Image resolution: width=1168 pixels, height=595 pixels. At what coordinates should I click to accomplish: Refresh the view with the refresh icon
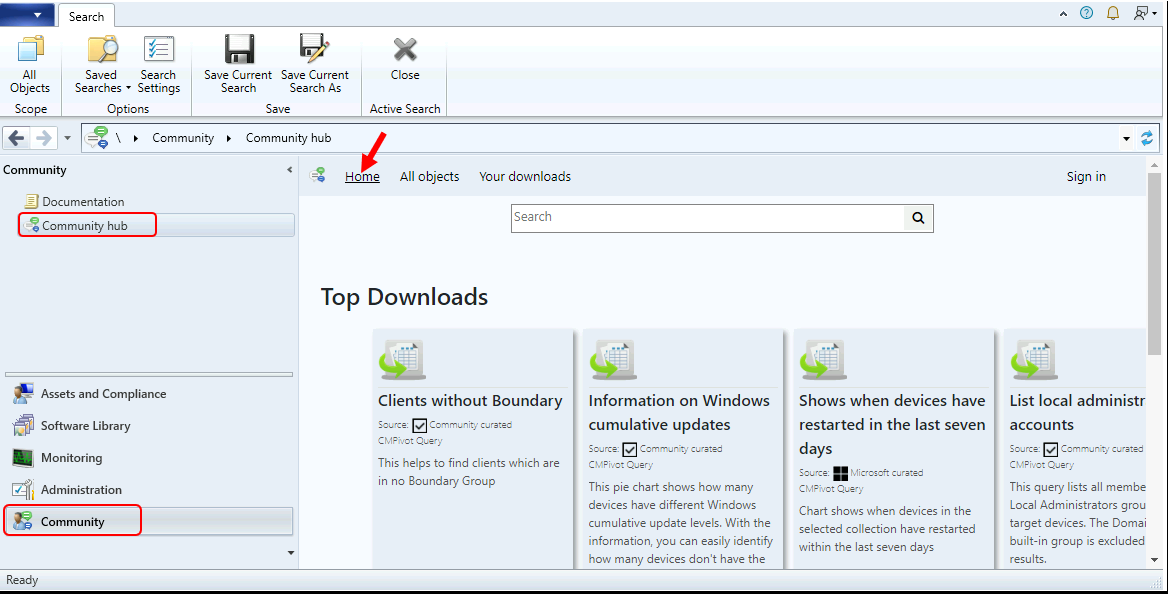click(x=1147, y=138)
